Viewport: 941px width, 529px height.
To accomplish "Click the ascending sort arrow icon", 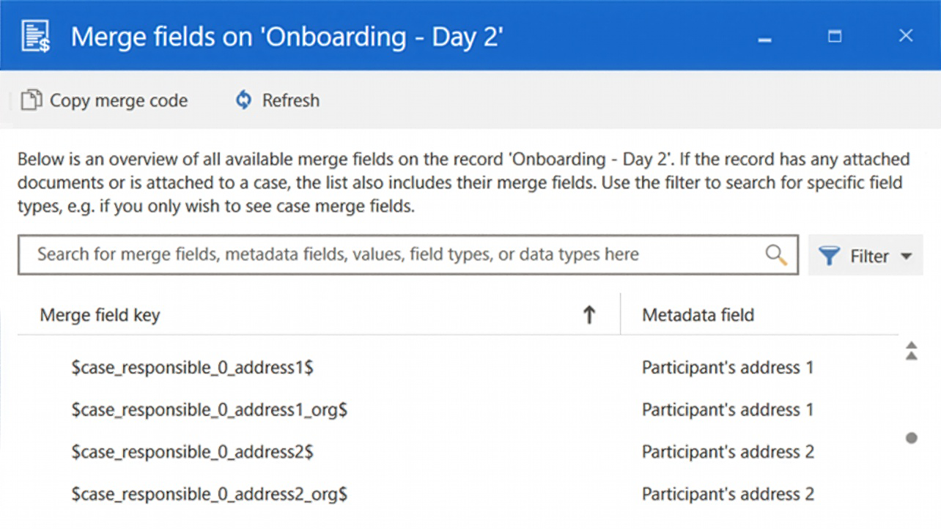I will click(589, 315).
